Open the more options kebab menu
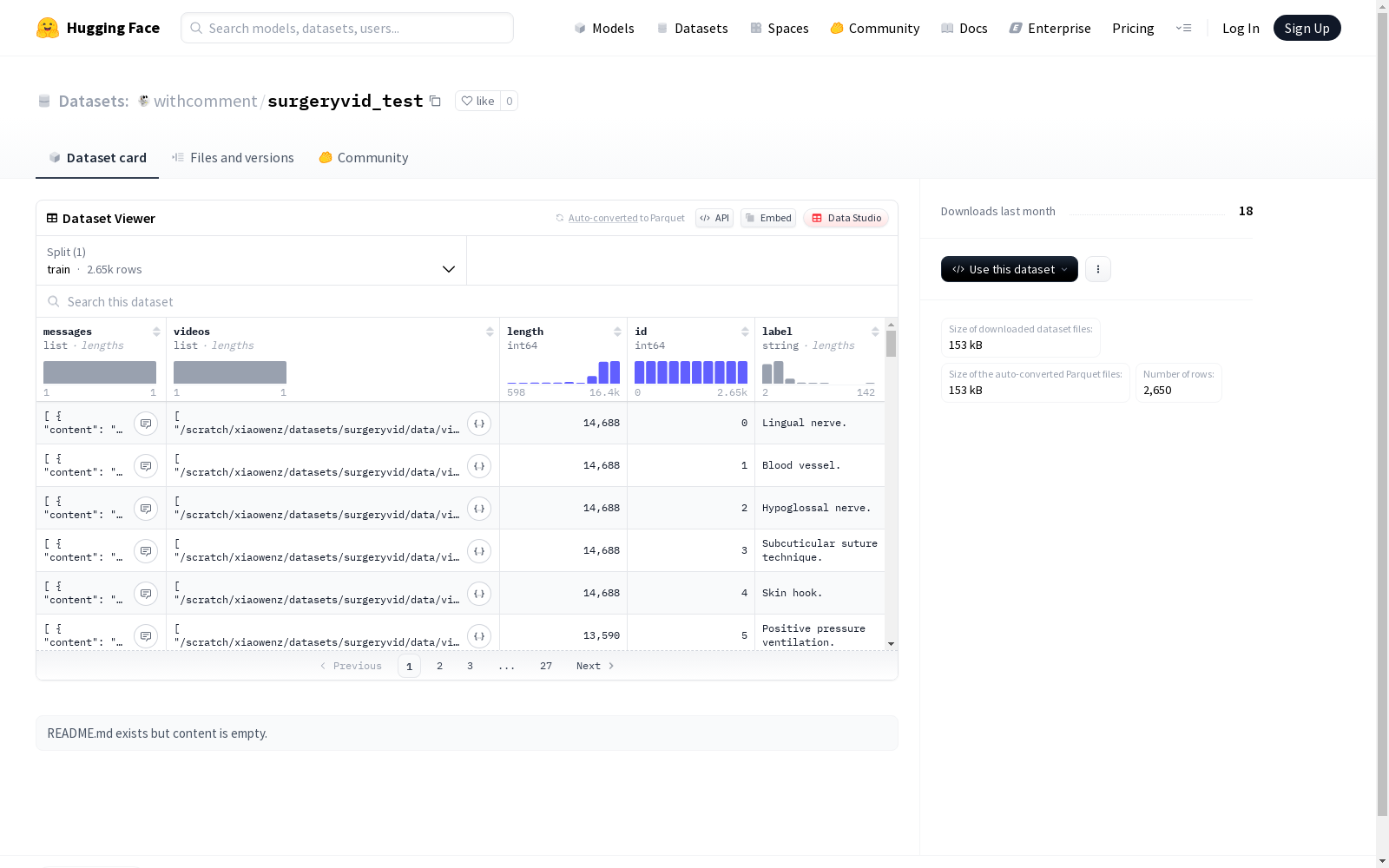This screenshot has width=1389, height=868. pyautogui.click(x=1098, y=269)
